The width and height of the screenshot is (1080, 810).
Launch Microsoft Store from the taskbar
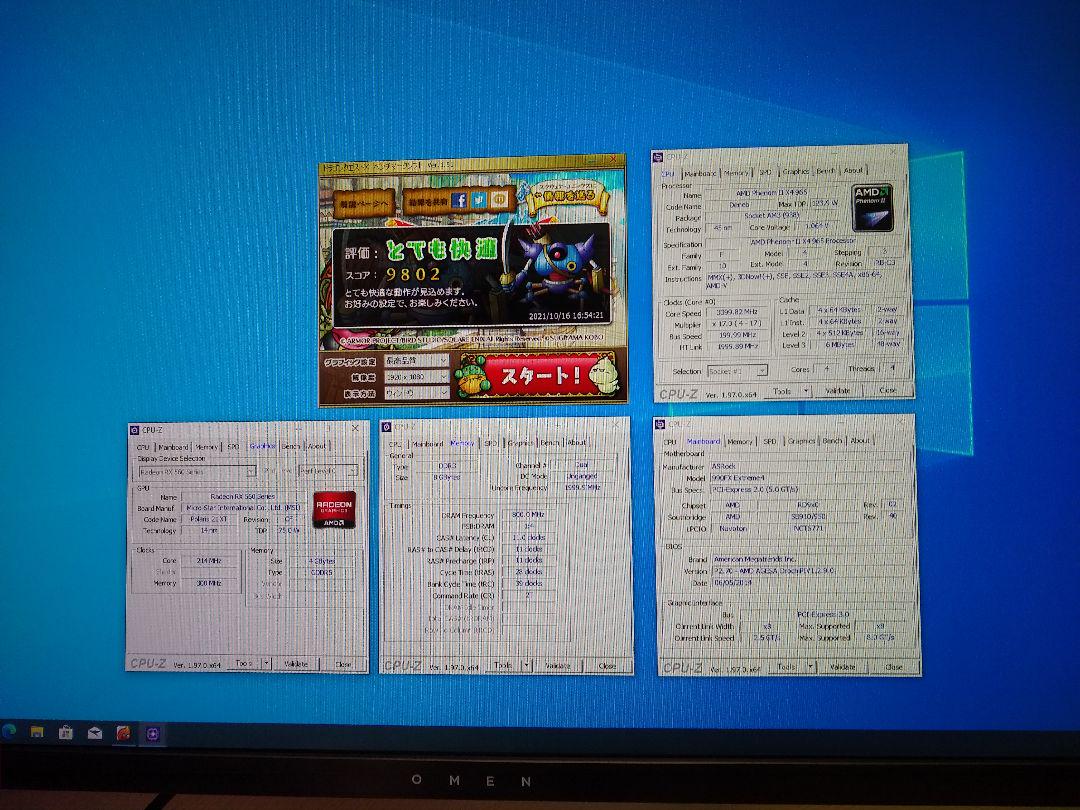66,733
